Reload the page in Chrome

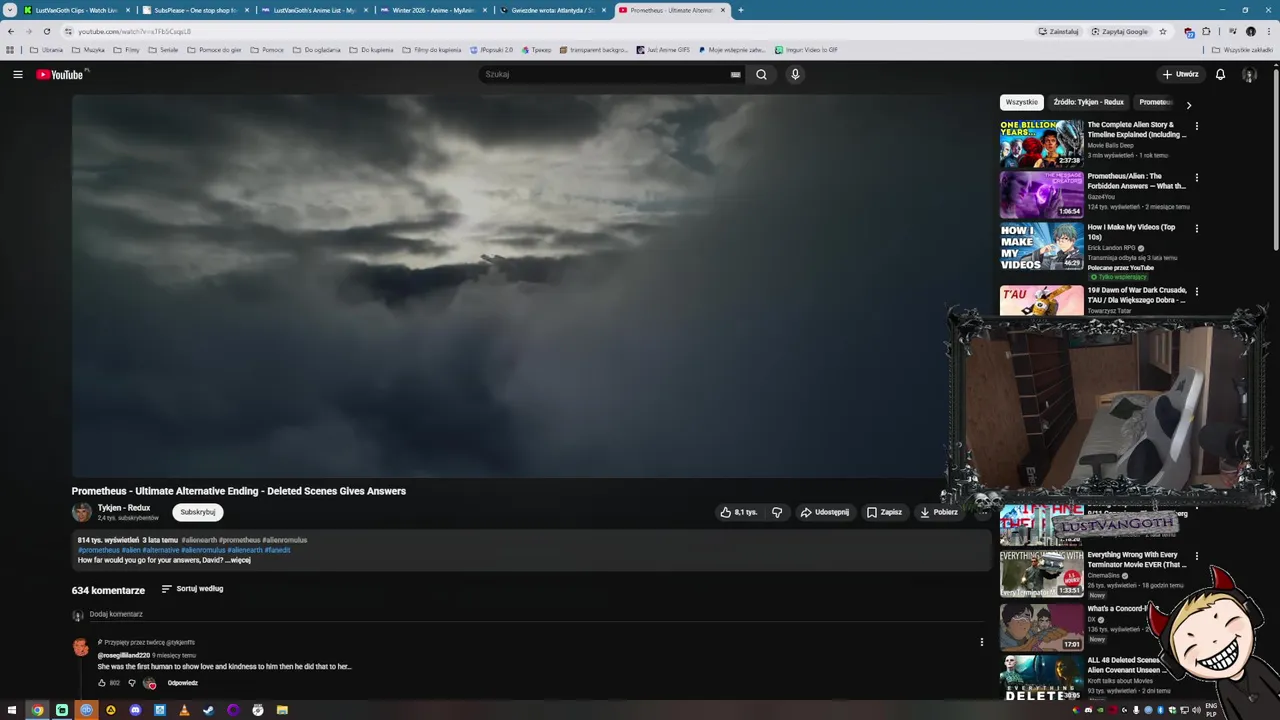coord(46,31)
